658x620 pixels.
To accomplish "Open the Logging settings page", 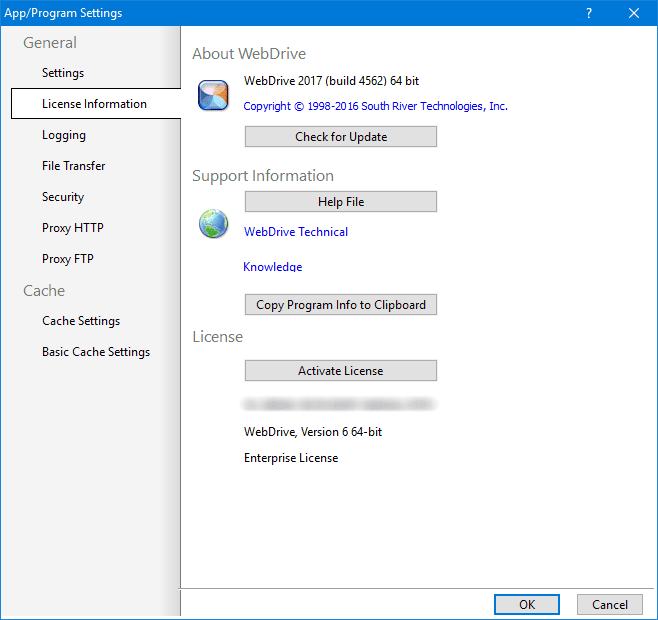I will tap(64, 135).
